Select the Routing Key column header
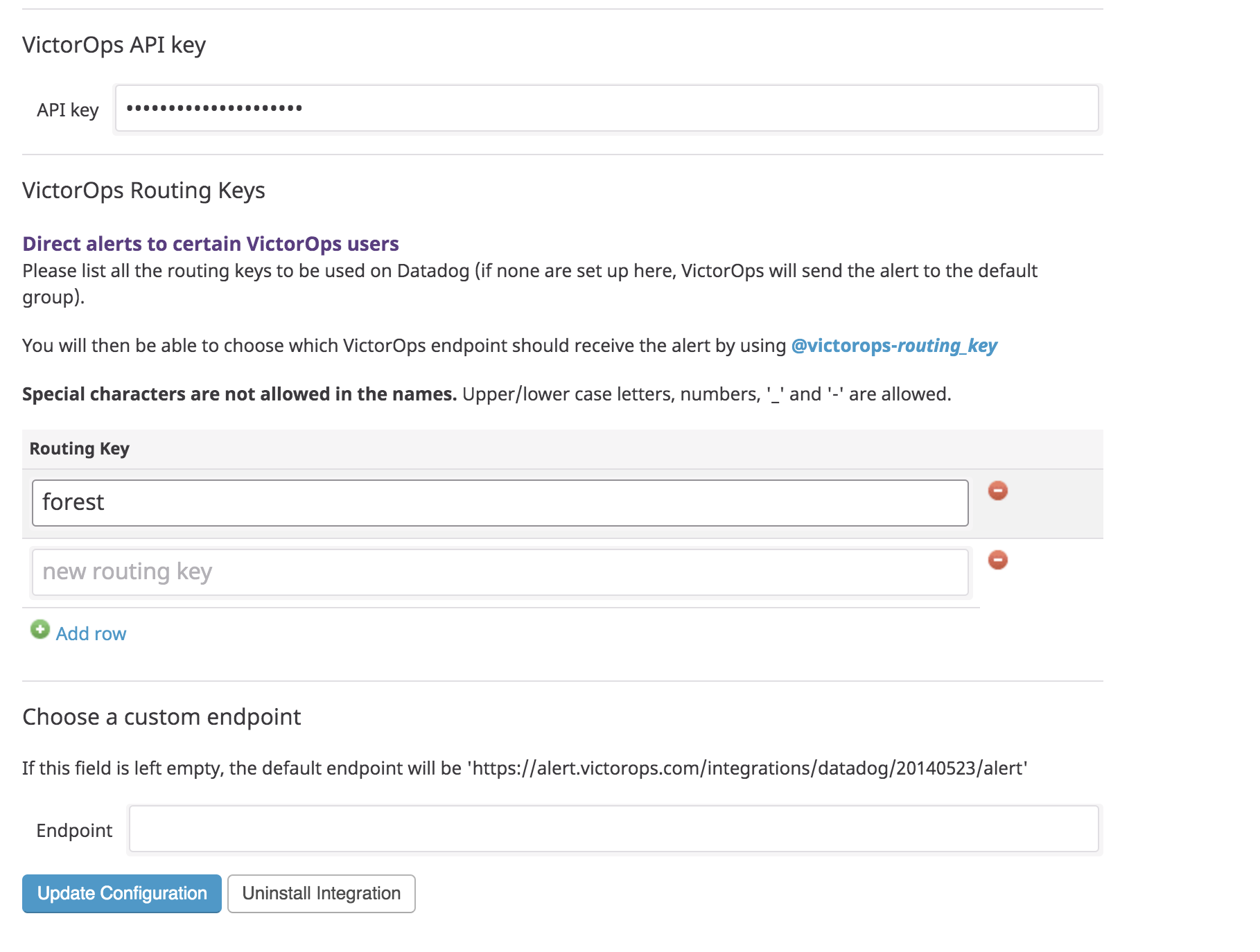This screenshot has height=952, width=1260. pos(79,449)
